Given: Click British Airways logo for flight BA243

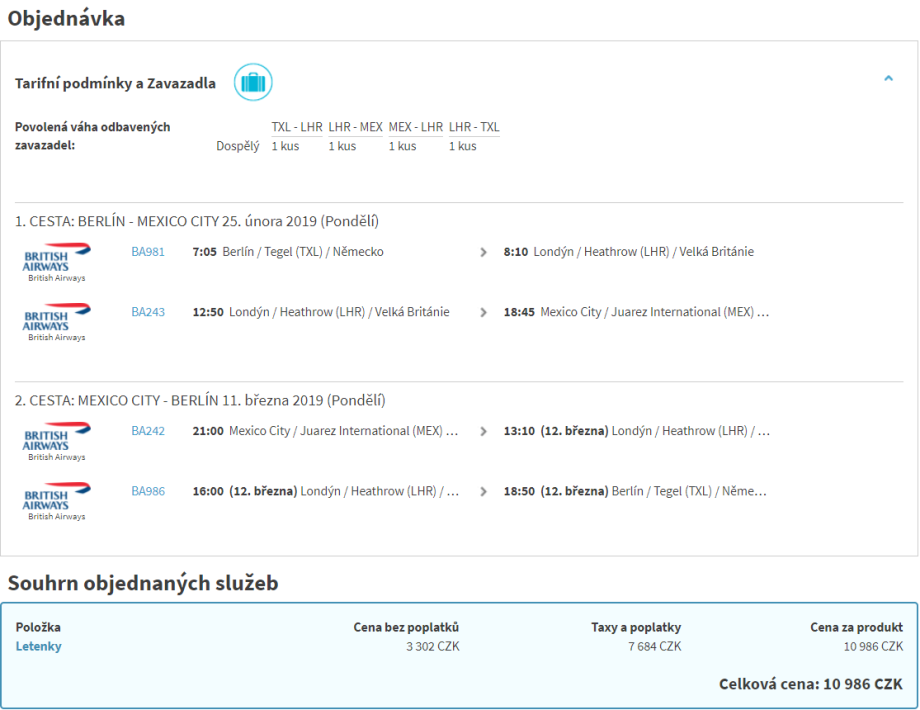Looking at the screenshot, I should tap(57, 322).
